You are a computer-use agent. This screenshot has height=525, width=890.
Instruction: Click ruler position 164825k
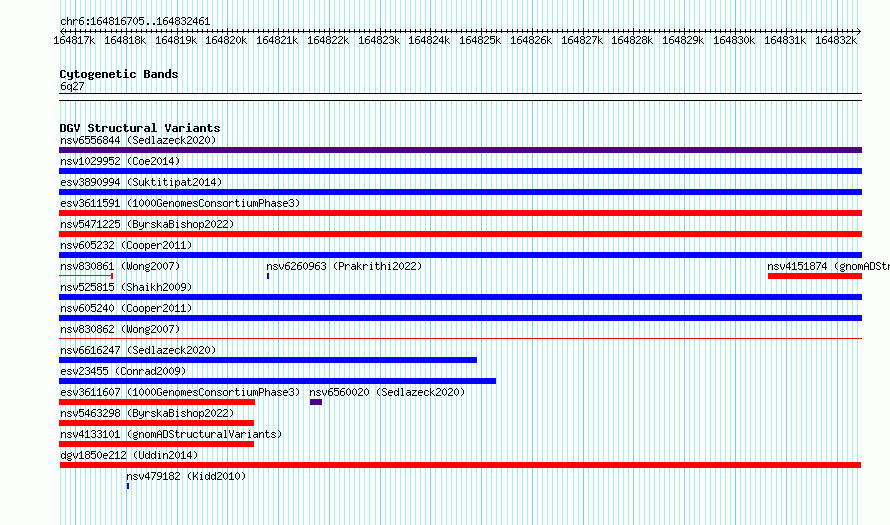(480, 40)
